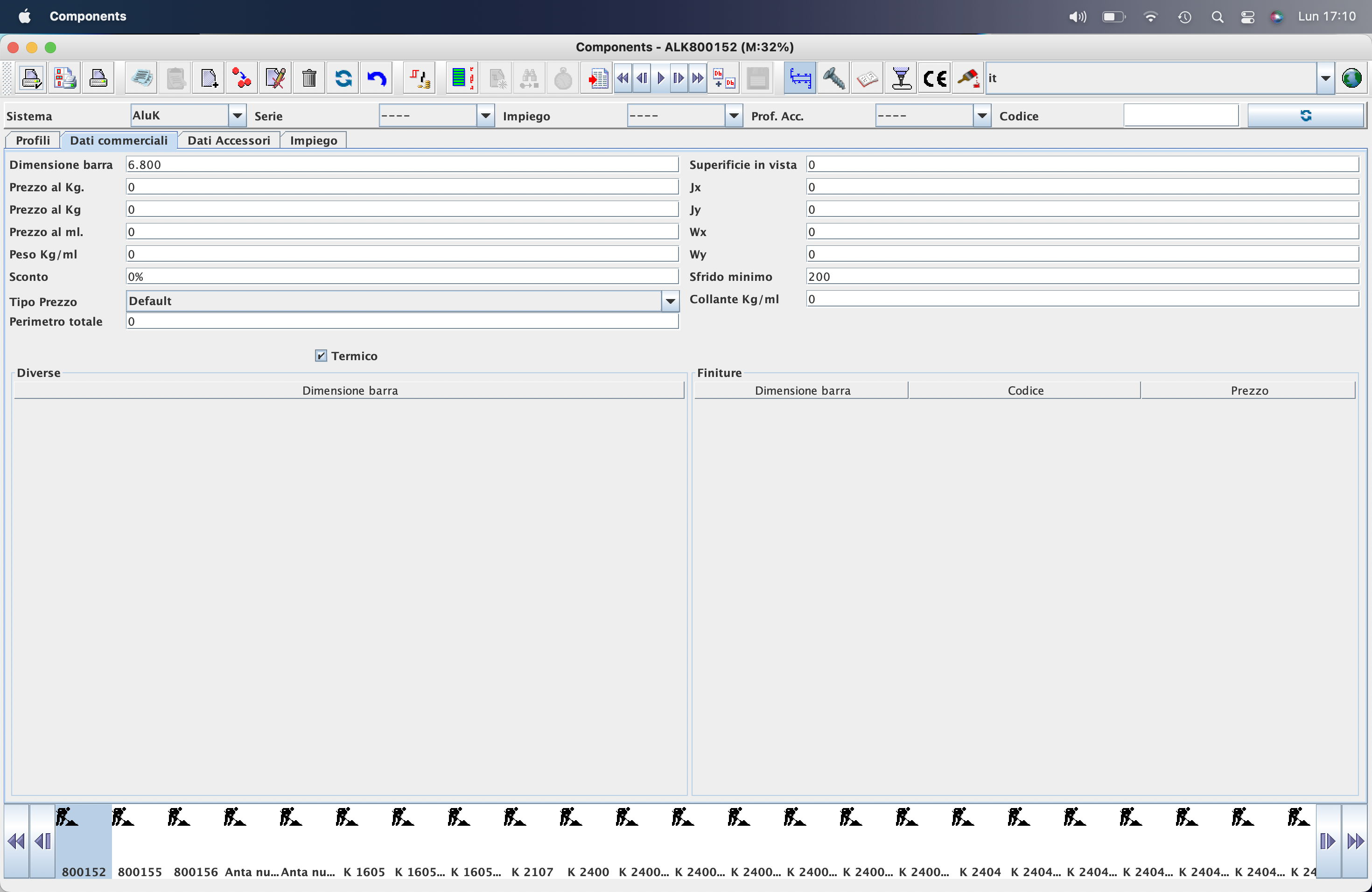This screenshot has width=1372, height=892.
Task: Toggle the Termico checkbox
Action: pyautogui.click(x=321, y=355)
